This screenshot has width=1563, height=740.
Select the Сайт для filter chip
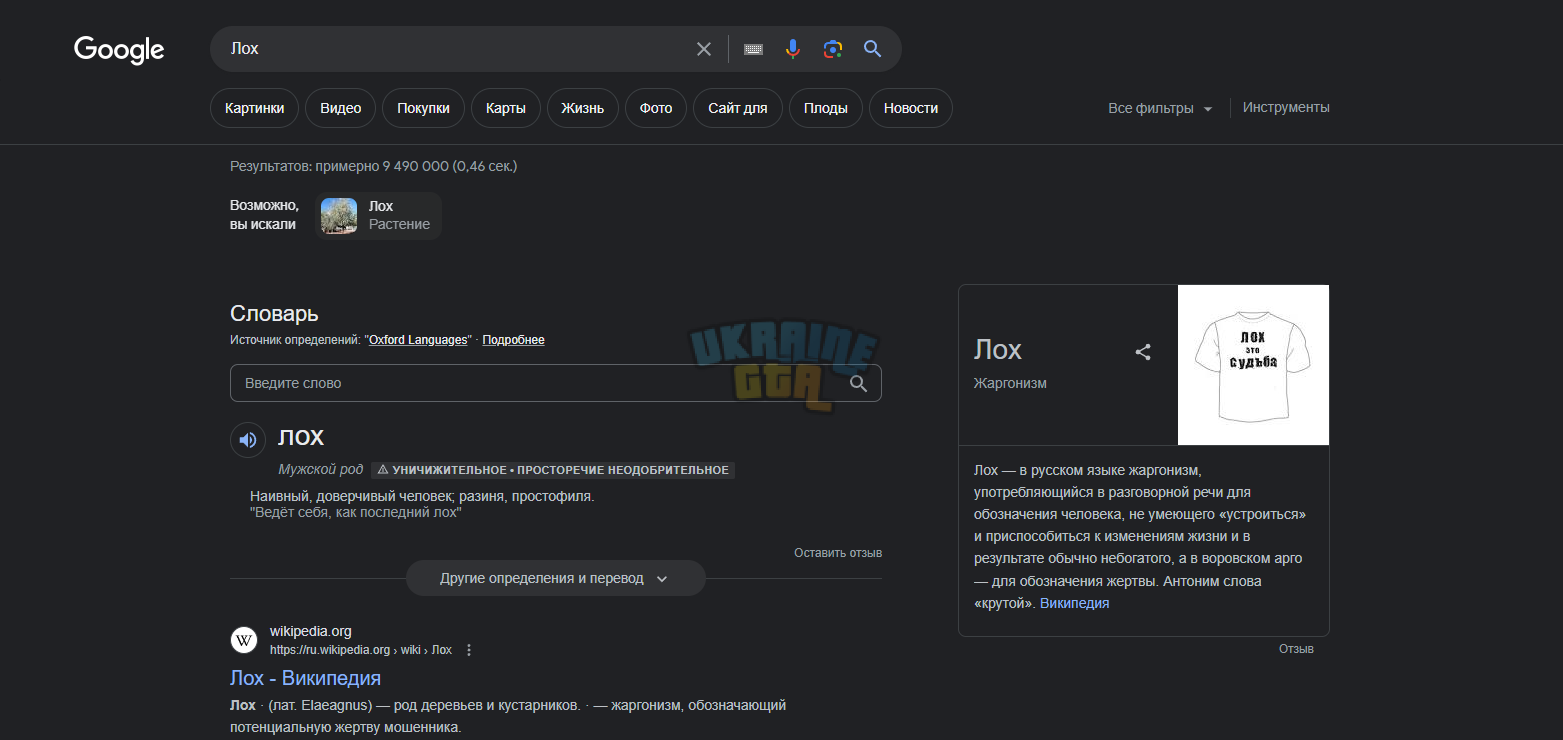click(x=738, y=108)
